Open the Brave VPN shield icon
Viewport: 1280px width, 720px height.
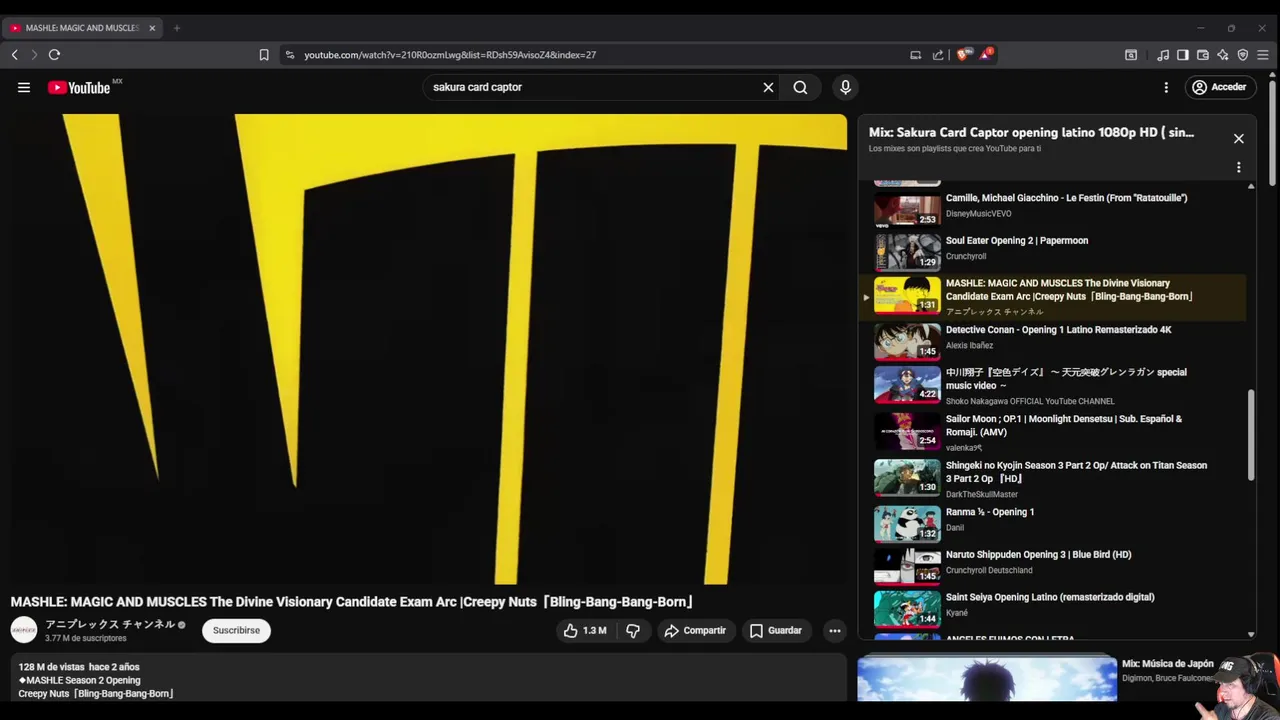coord(1242,55)
